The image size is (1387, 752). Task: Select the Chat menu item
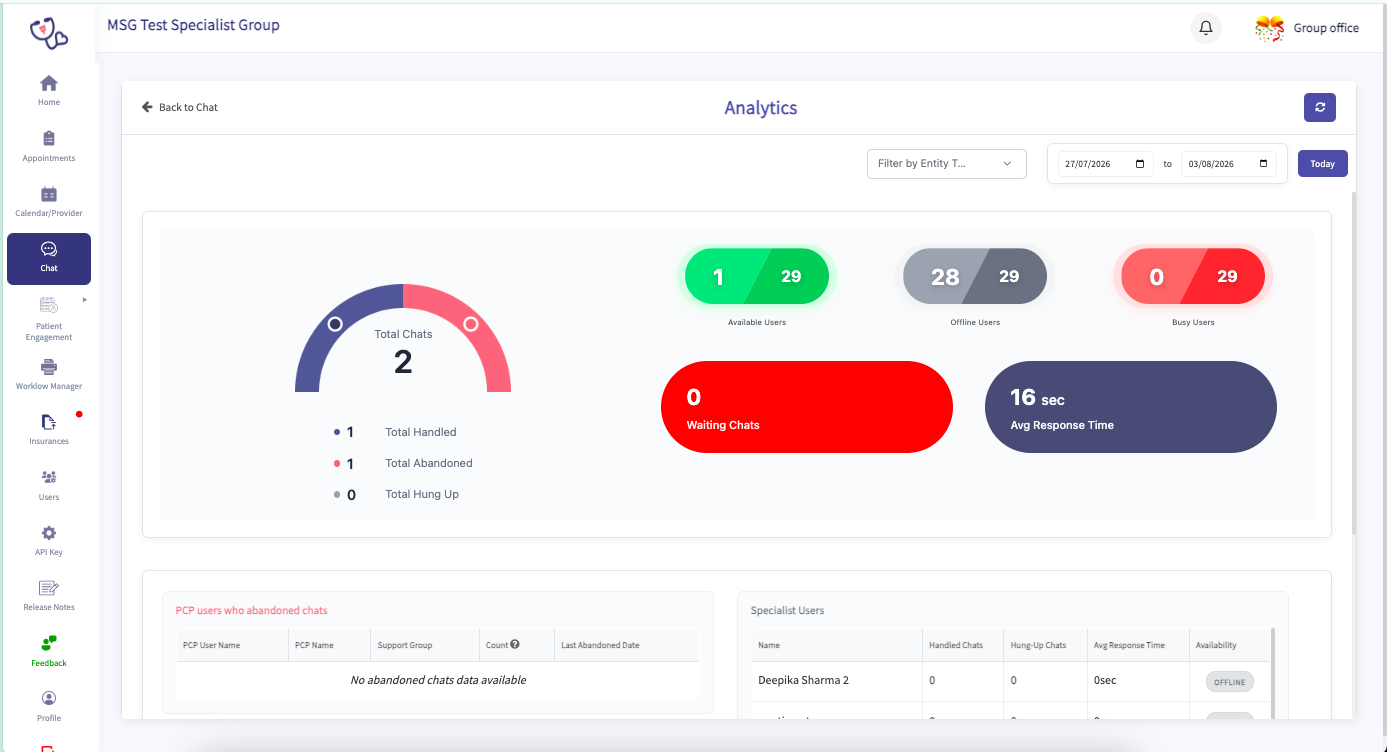49,258
